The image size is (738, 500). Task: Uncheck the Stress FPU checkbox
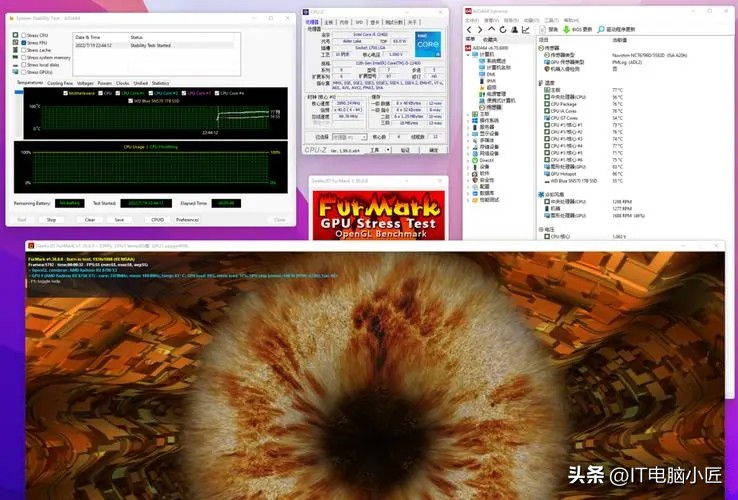24,43
